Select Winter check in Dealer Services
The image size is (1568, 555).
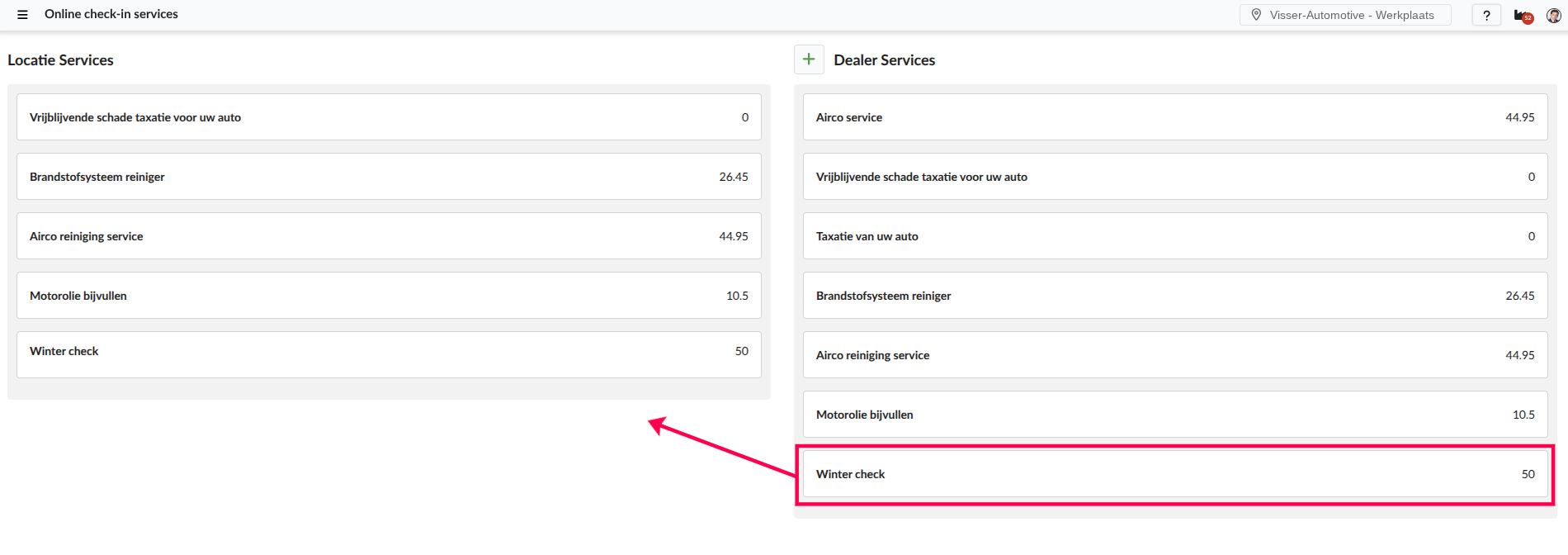coord(1174,474)
